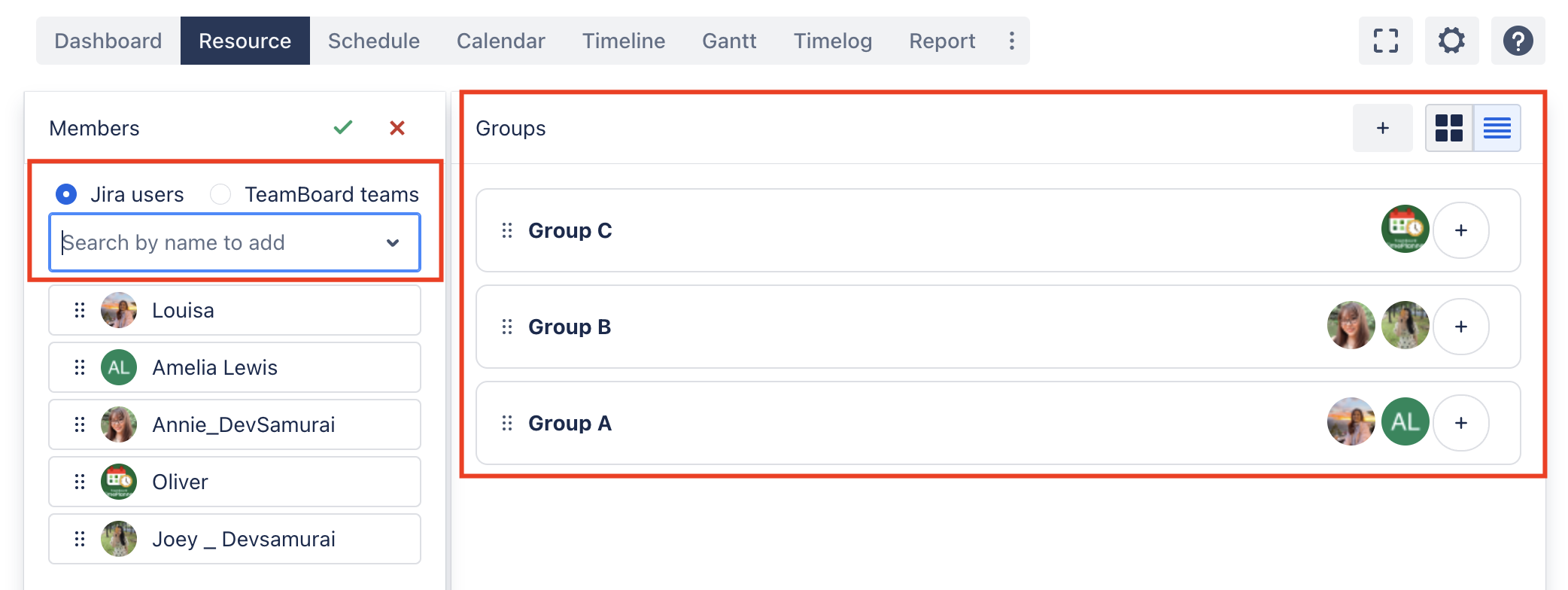This screenshot has width=1568, height=590.
Task: Open help with the question mark icon
Action: (1518, 41)
